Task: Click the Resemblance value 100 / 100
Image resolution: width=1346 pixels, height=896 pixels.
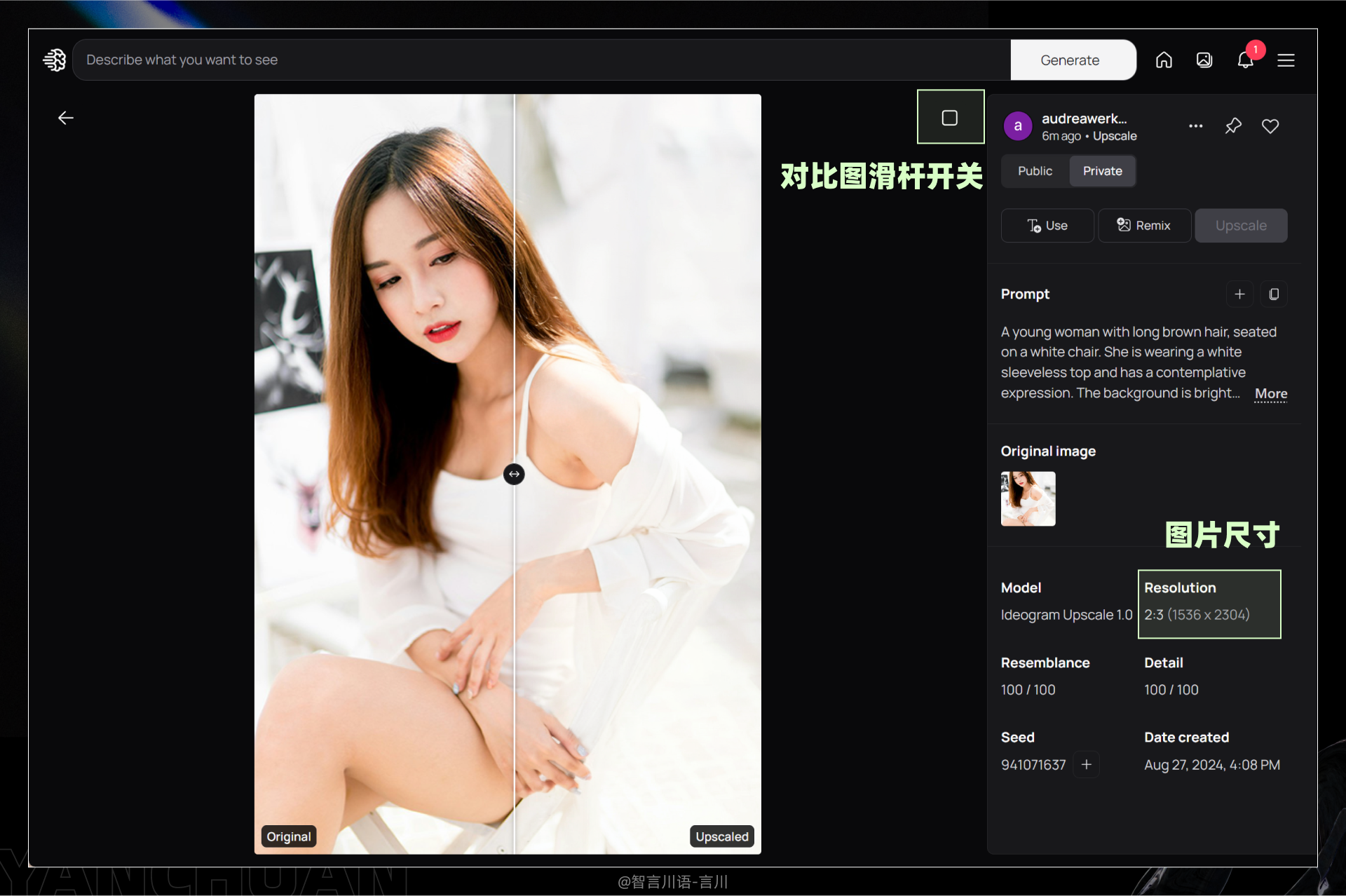Action: (x=1028, y=690)
